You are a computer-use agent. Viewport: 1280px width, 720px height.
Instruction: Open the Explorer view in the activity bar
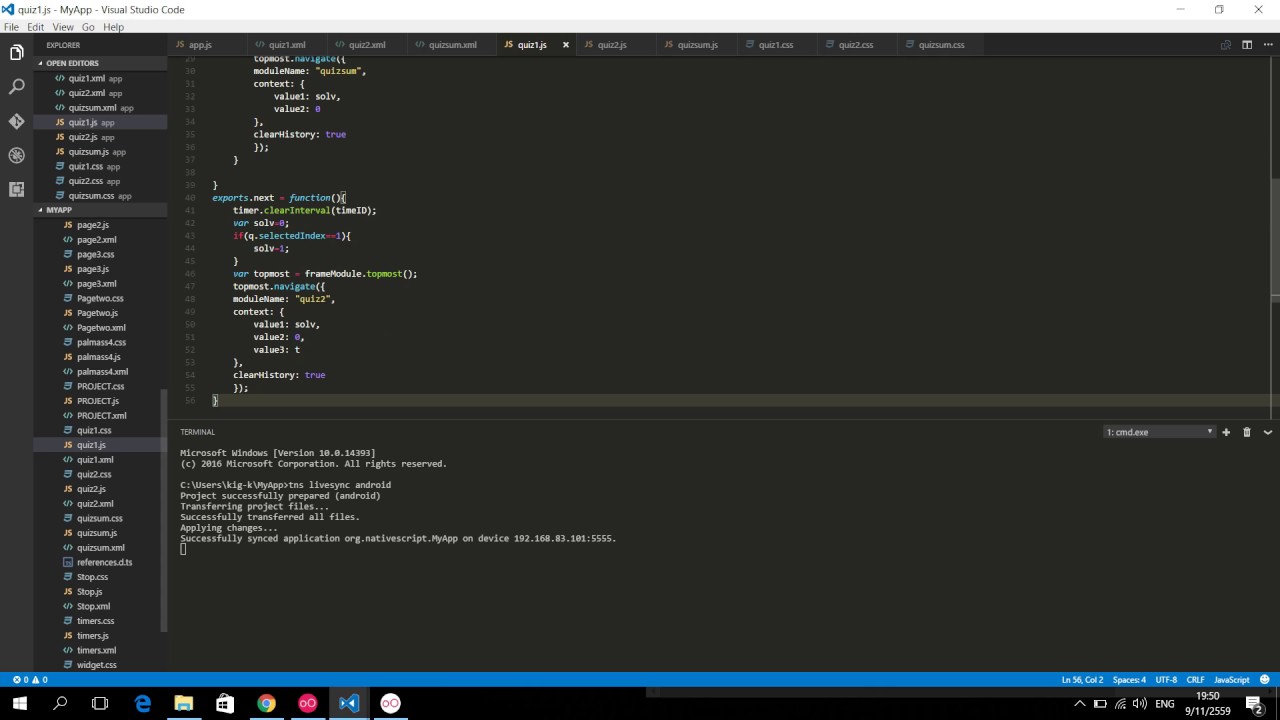coord(16,52)
